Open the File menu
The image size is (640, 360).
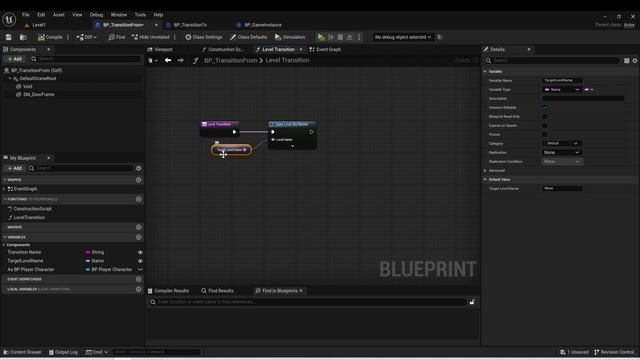[x=26, y=15]
